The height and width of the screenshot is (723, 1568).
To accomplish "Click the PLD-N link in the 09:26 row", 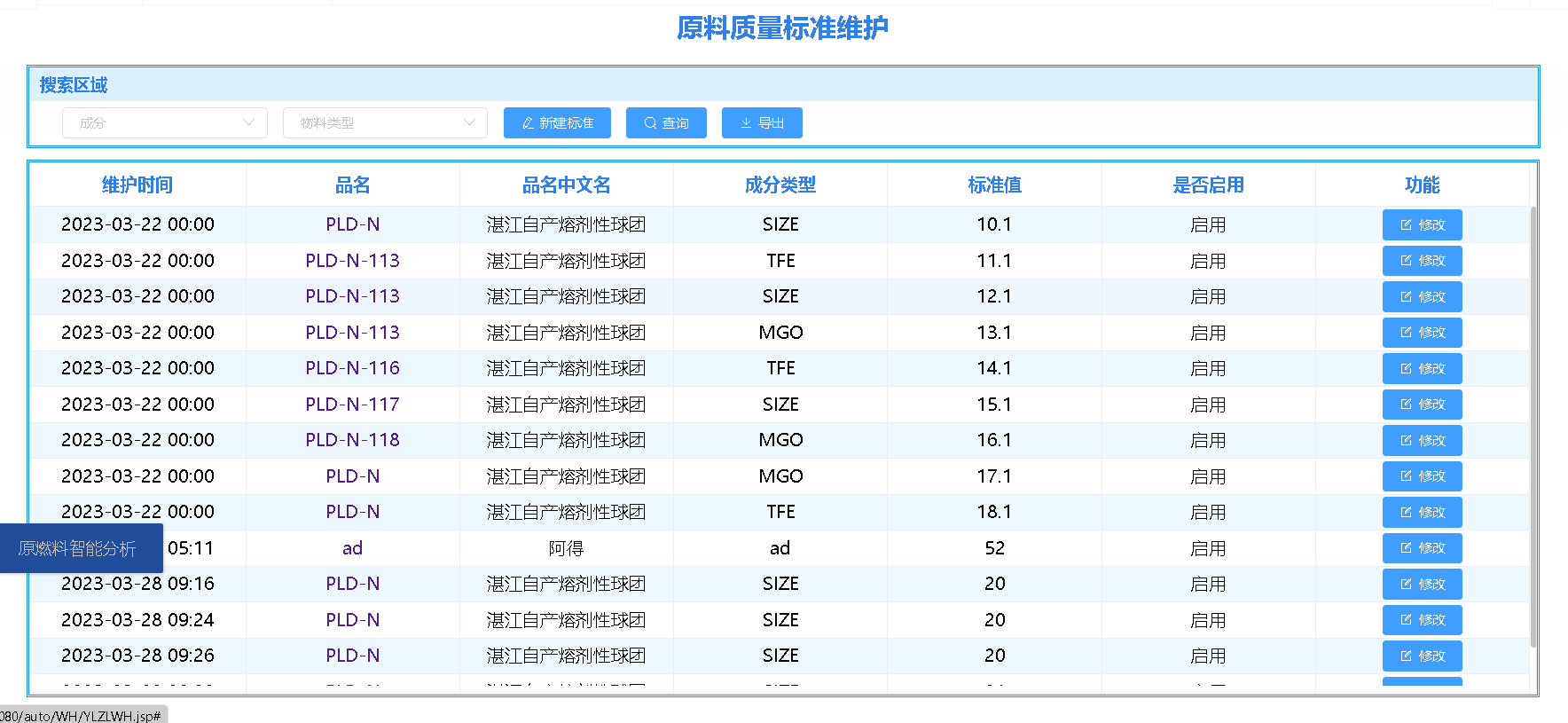I will (x=352, y=656).
